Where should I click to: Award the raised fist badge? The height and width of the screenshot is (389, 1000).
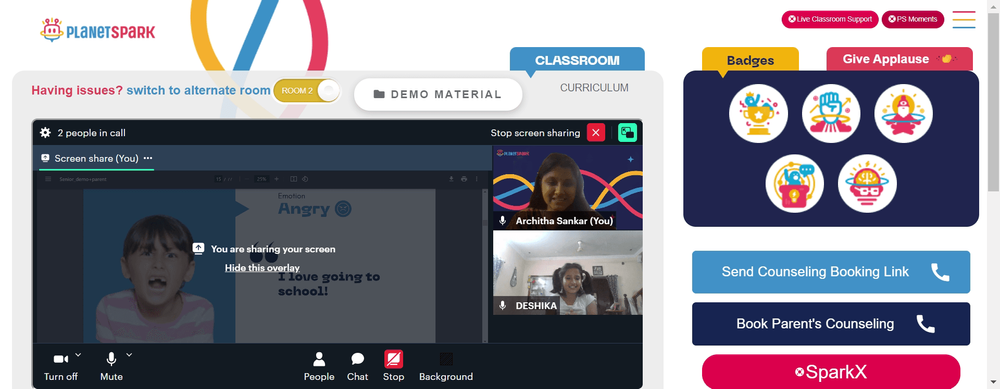click(831, 114)
